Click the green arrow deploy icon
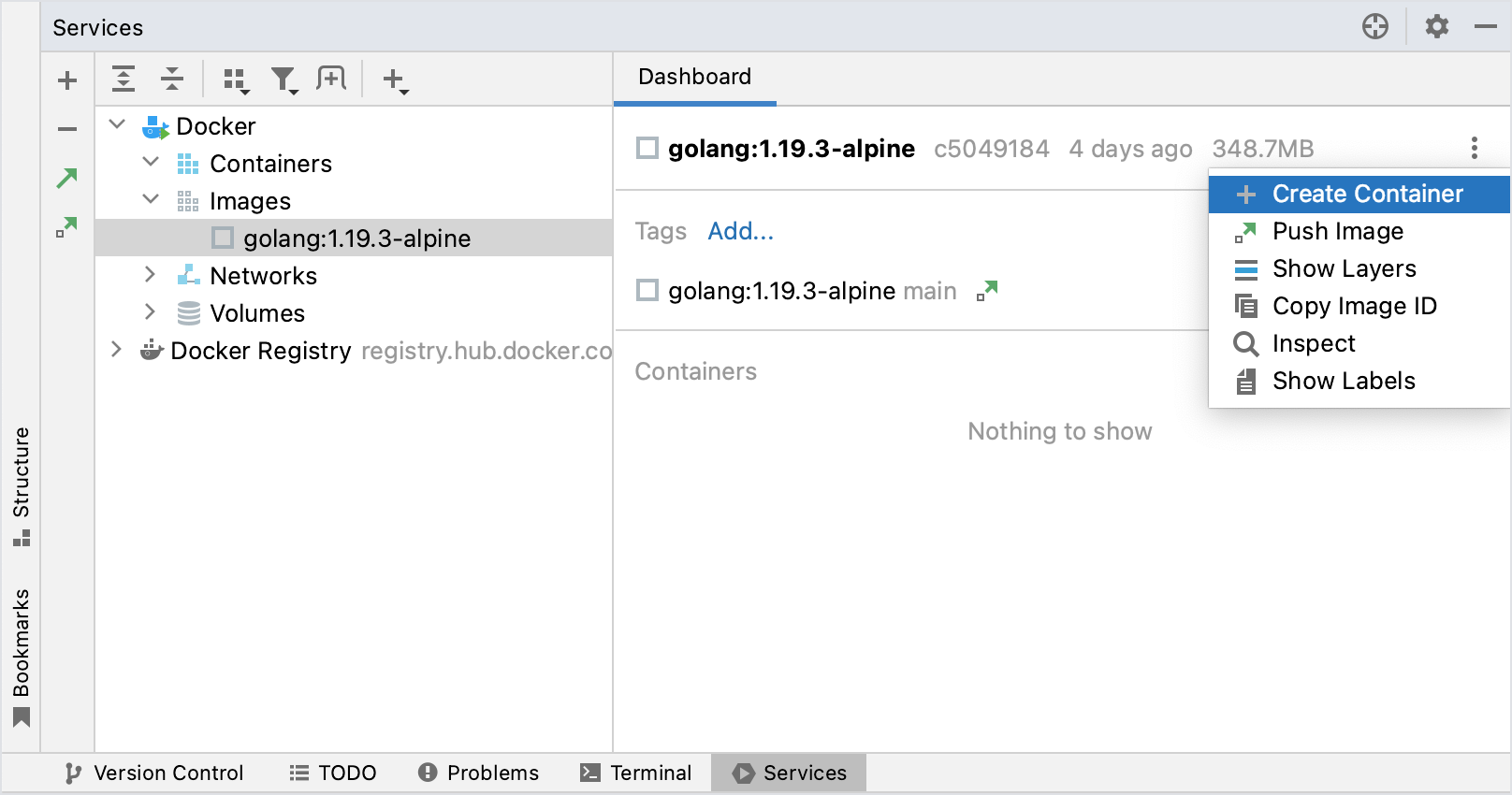The width and height of the screenshot is (1512, 795). pyautogui.click(x=67, y=178)
